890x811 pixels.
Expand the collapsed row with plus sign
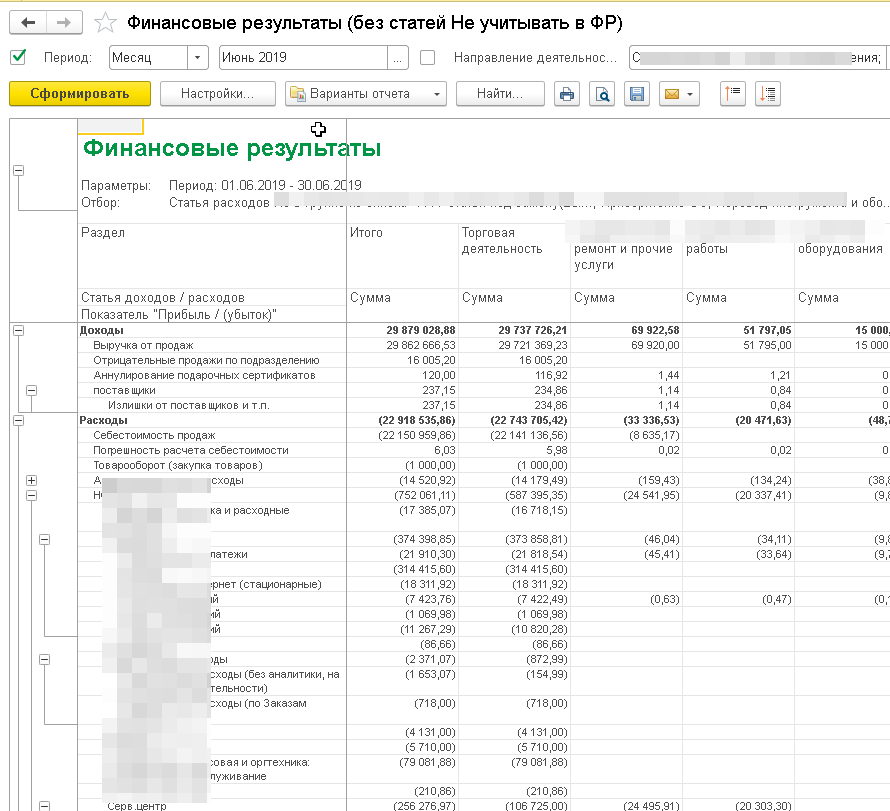click(x=32, y=481)
